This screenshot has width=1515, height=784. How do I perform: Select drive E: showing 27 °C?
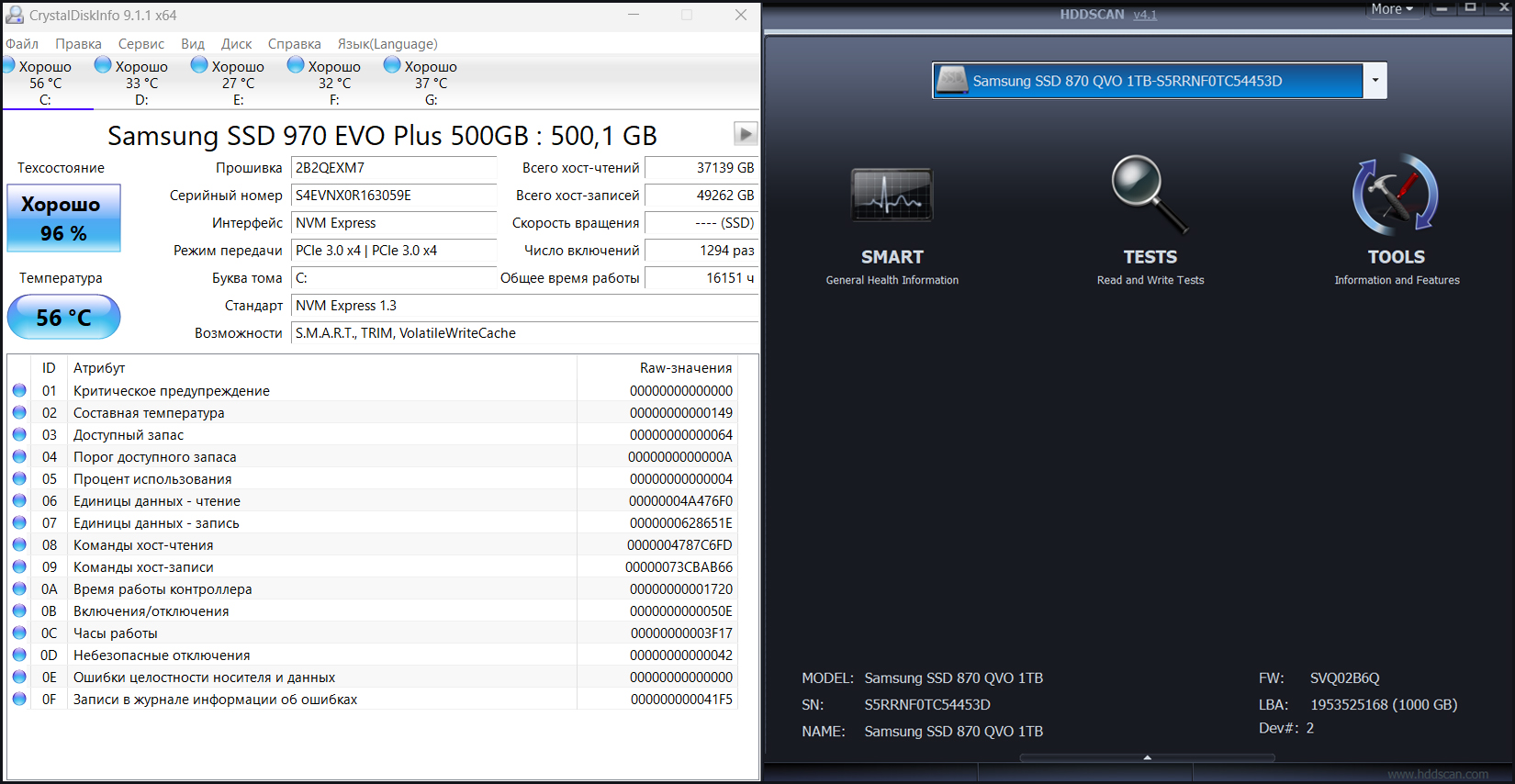[x=237, y=82]
